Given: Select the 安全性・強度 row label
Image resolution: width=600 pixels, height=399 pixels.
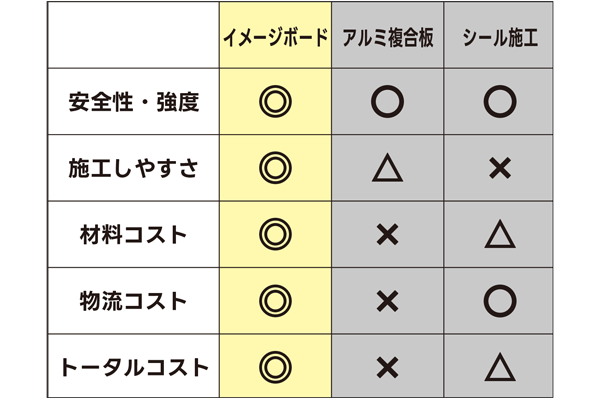Looking at the screenshot, I should pyautogui.click(x=134, y=102).
